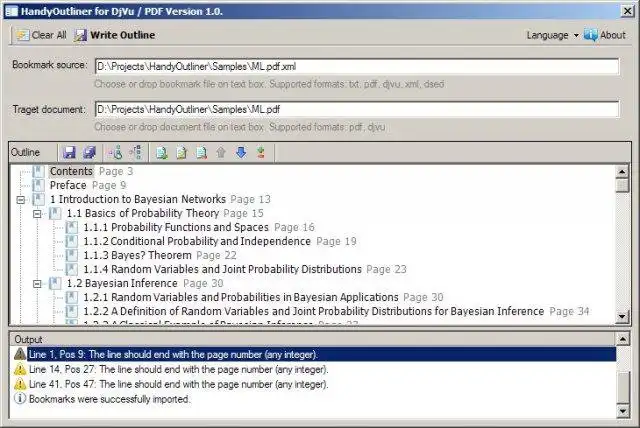This screenshot has height=428, width=640.
Task: Collapse the 1.1 Basics of Probability Theory node
Action: click(37, 214)
